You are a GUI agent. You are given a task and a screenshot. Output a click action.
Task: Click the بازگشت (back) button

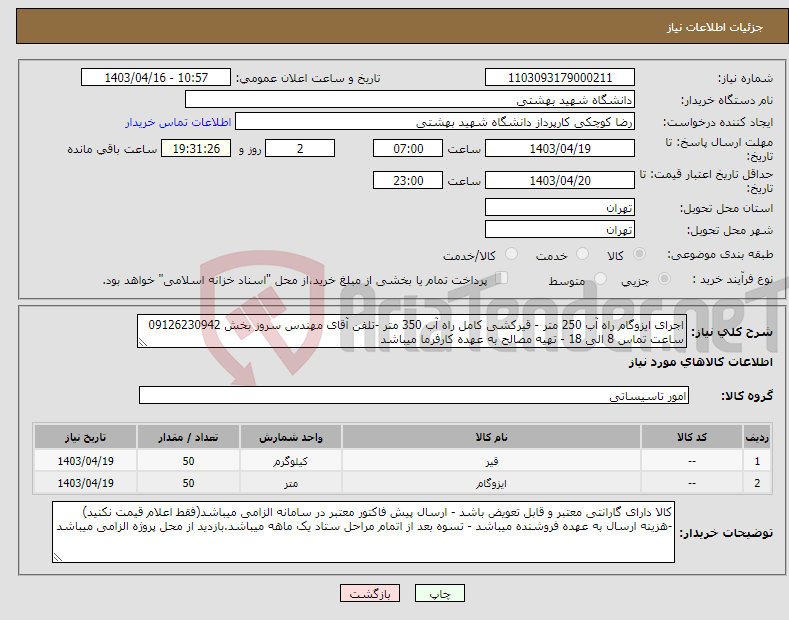tap(370, 593)
